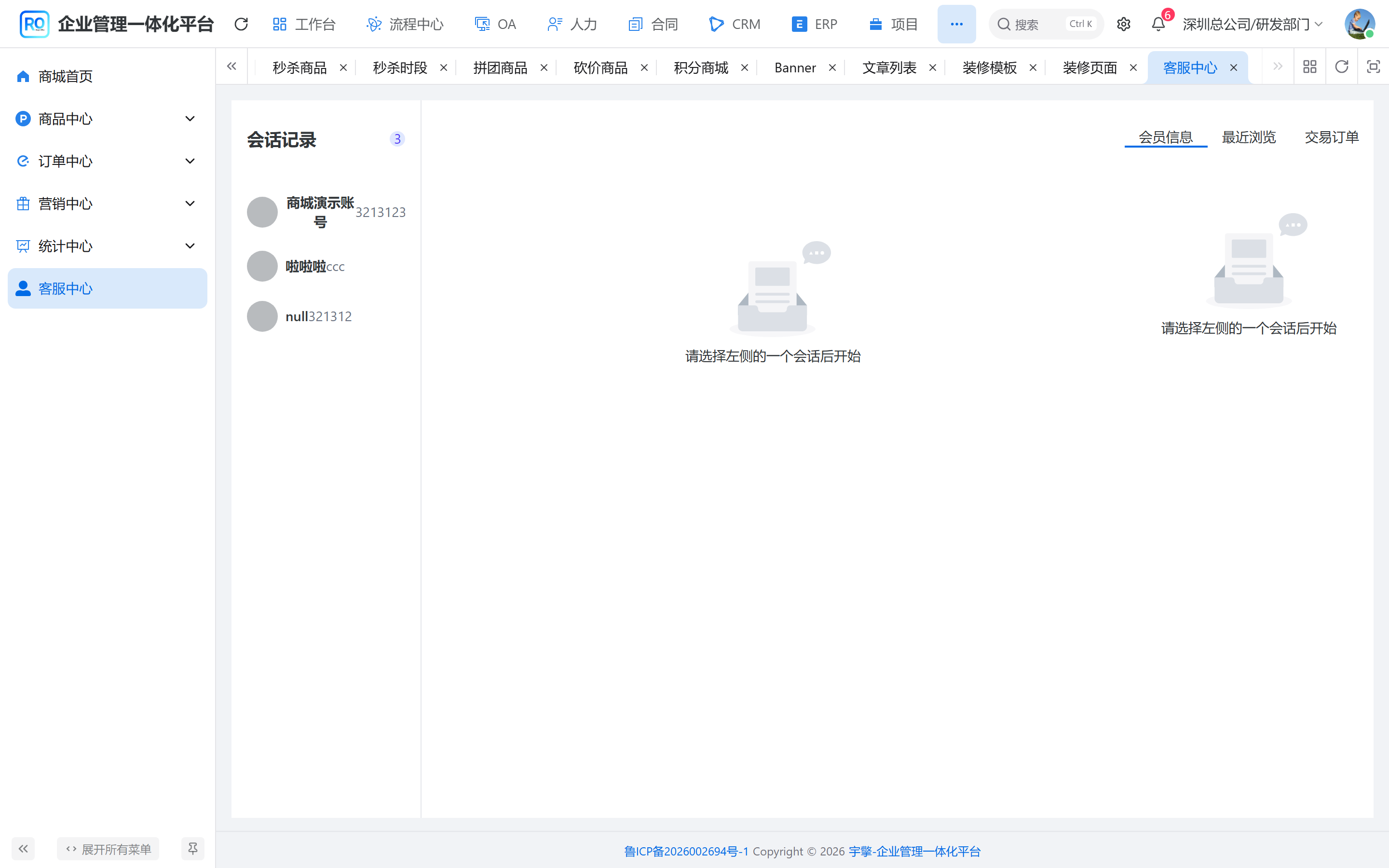The width and height of the screenshot is (1389, 868).
Task: Open 深圳总公司/研发部门 department dropdown
Action: click(1253, 24)
